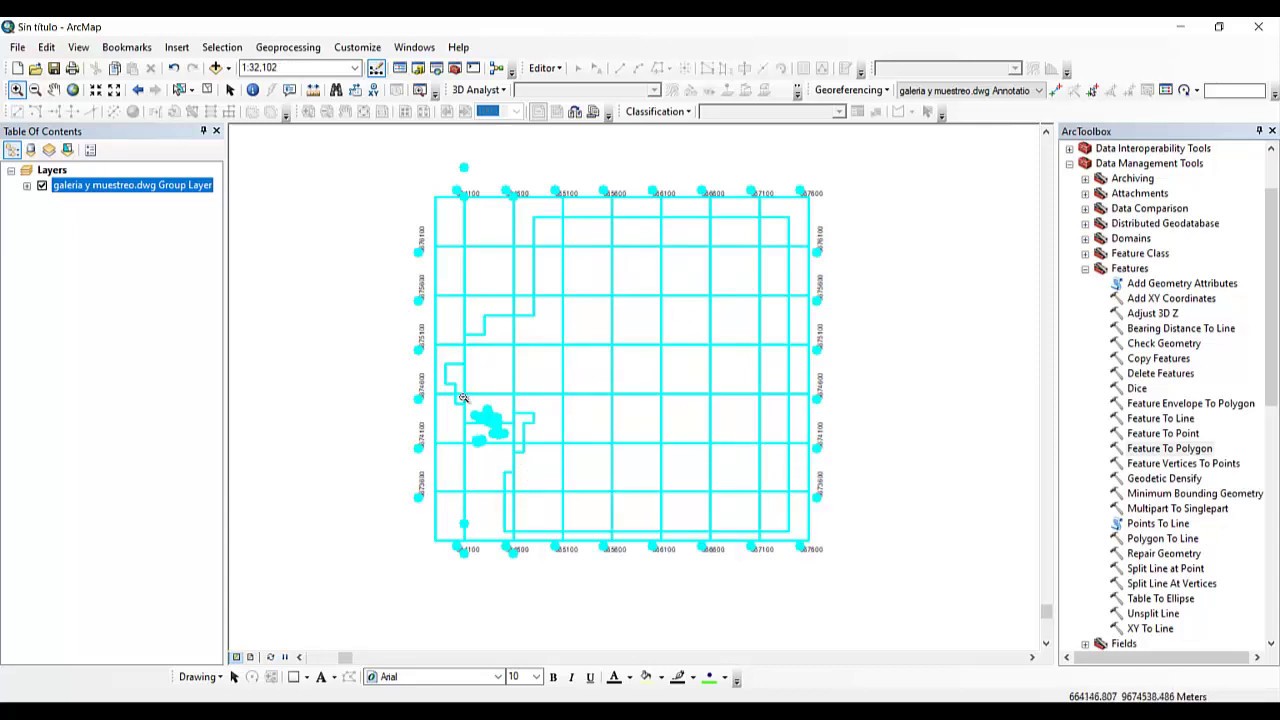This screenshot has height=720, width=1280.
Task: Open the Bookmarks menu
Action: [x=126, y=47]
